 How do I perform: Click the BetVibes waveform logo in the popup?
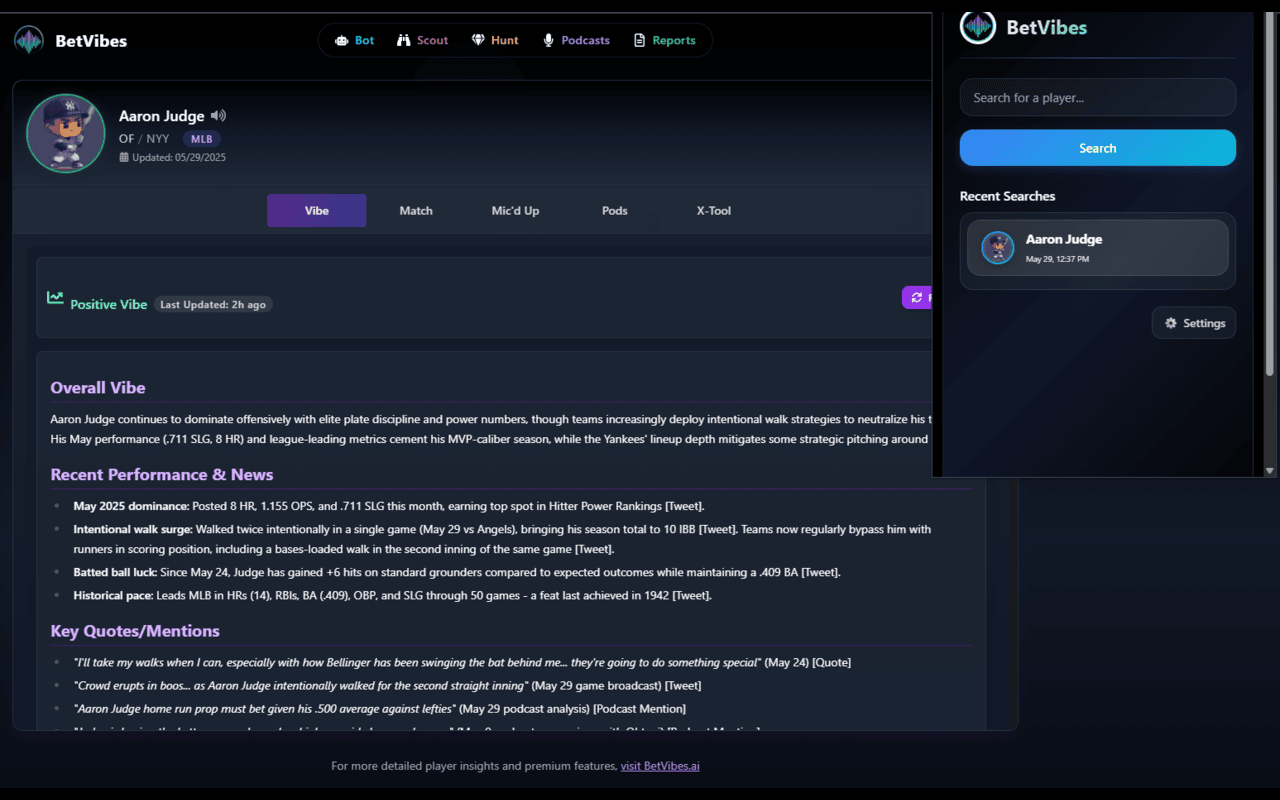978,27
